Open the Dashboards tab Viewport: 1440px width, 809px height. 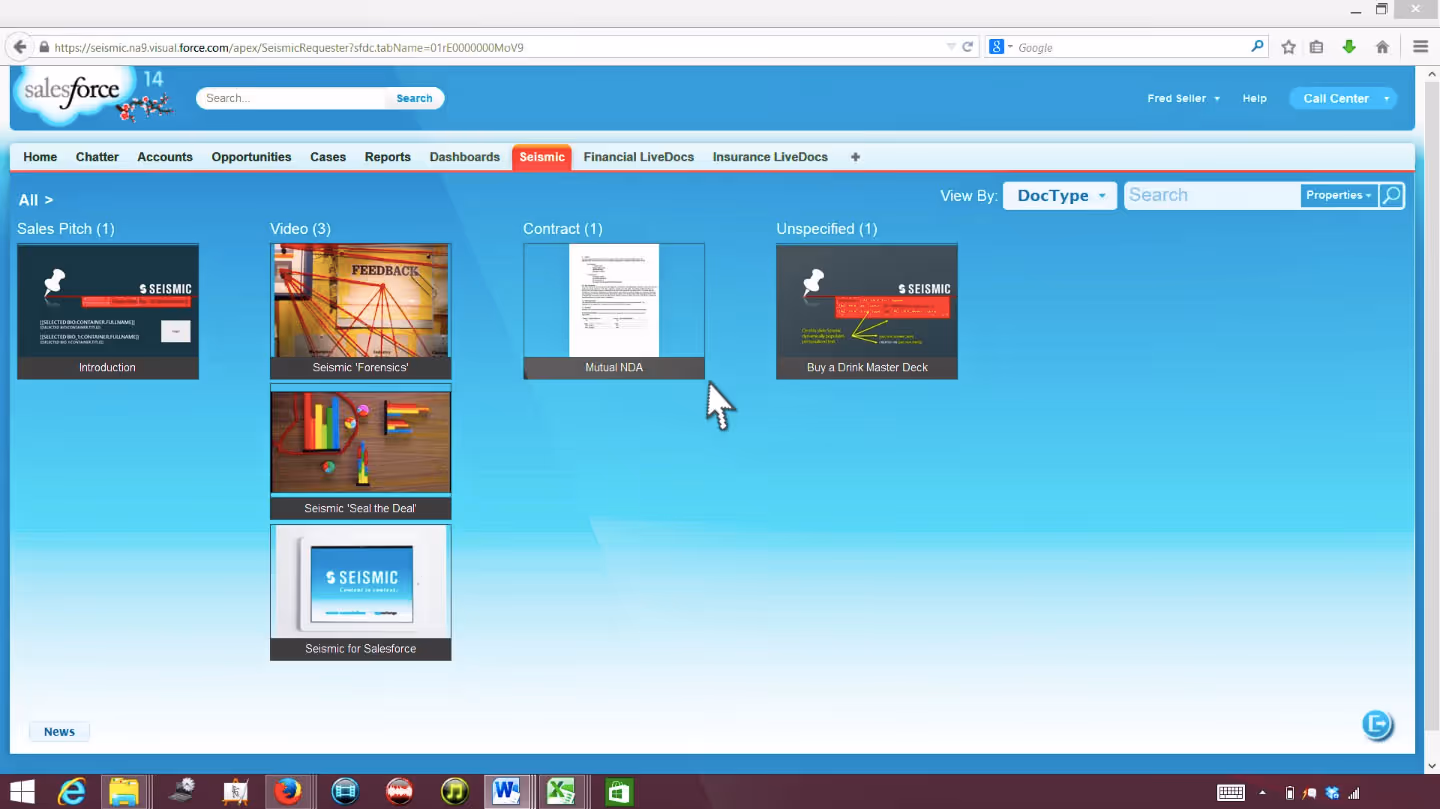(465, 157)
